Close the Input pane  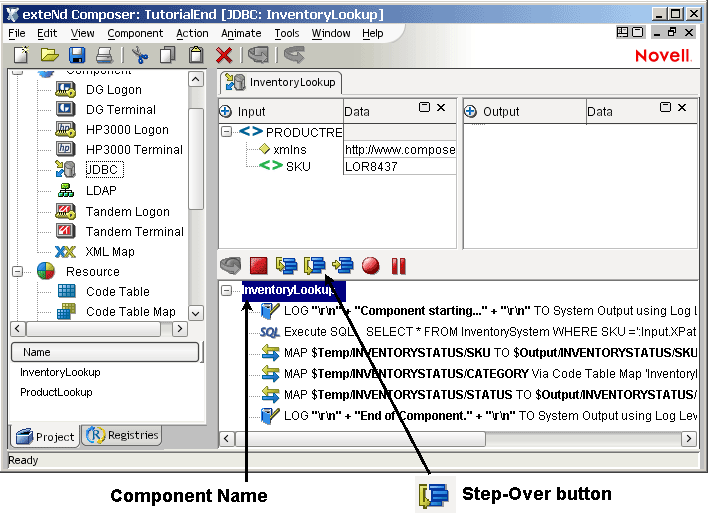[x=441, y=107]
